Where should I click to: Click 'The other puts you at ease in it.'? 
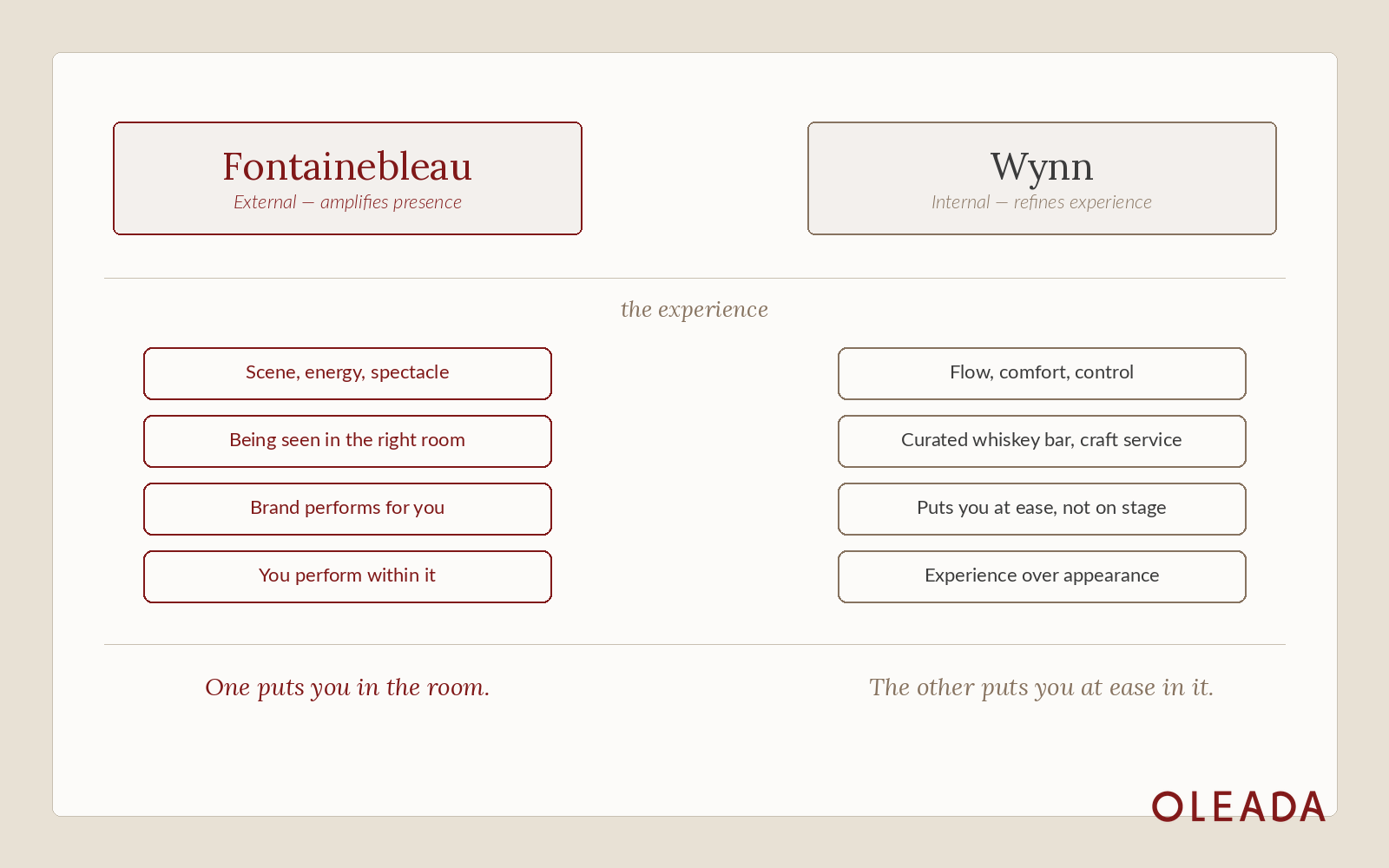coord(1042,687)
